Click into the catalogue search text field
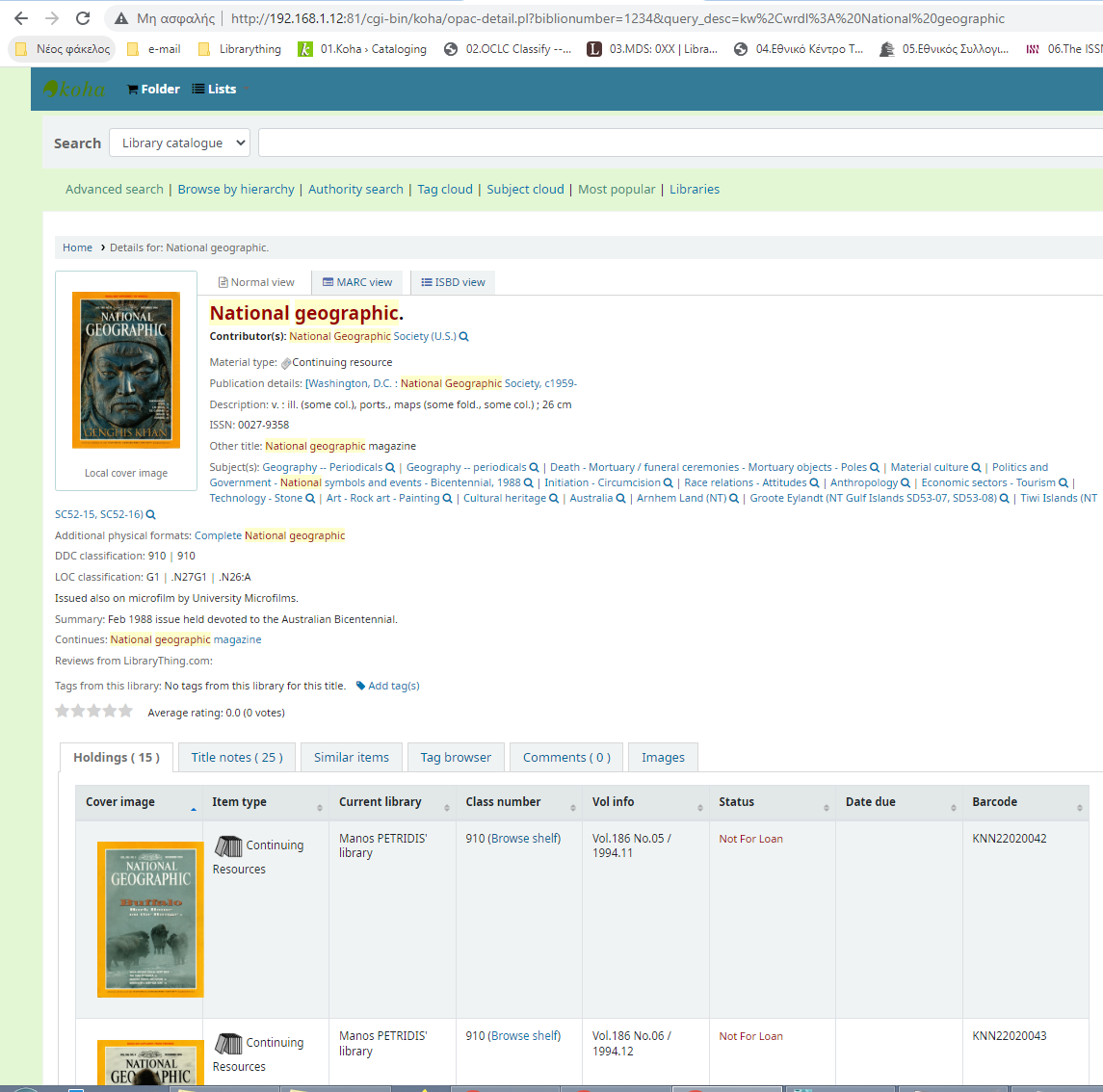Viewport: 1103px width, 1092px height. pos(674,143)
